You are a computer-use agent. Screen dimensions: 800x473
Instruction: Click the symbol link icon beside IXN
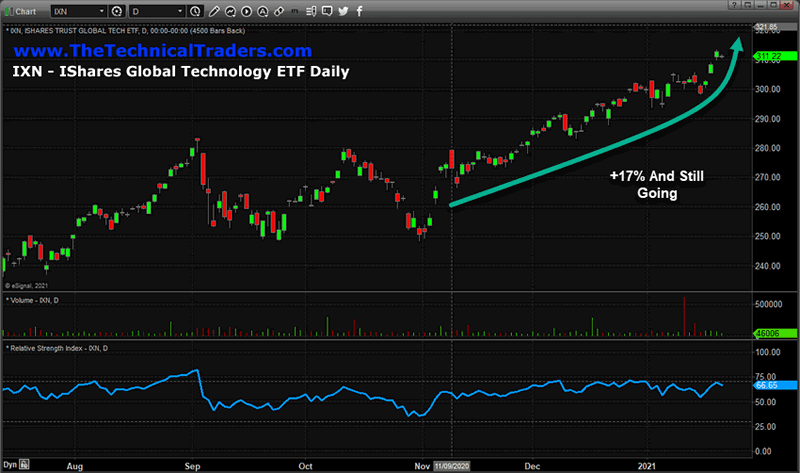tap(116, 11)
